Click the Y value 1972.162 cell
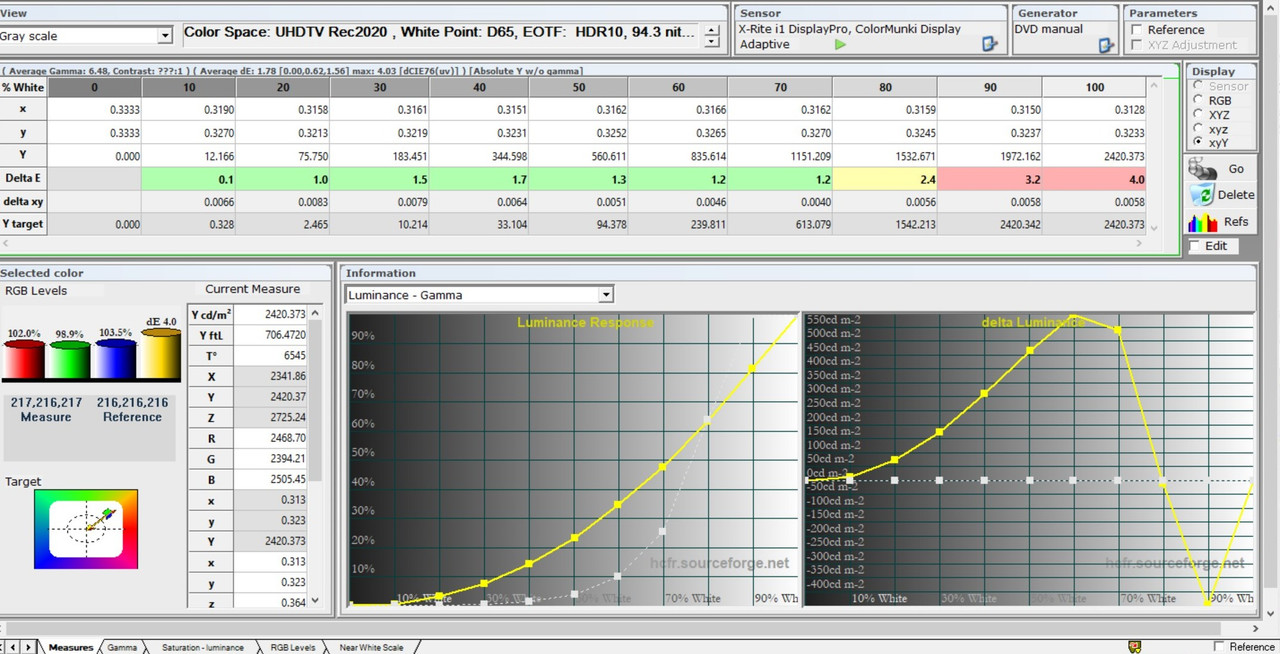This screenshot has width=1280, height=654. pos(990,157)
